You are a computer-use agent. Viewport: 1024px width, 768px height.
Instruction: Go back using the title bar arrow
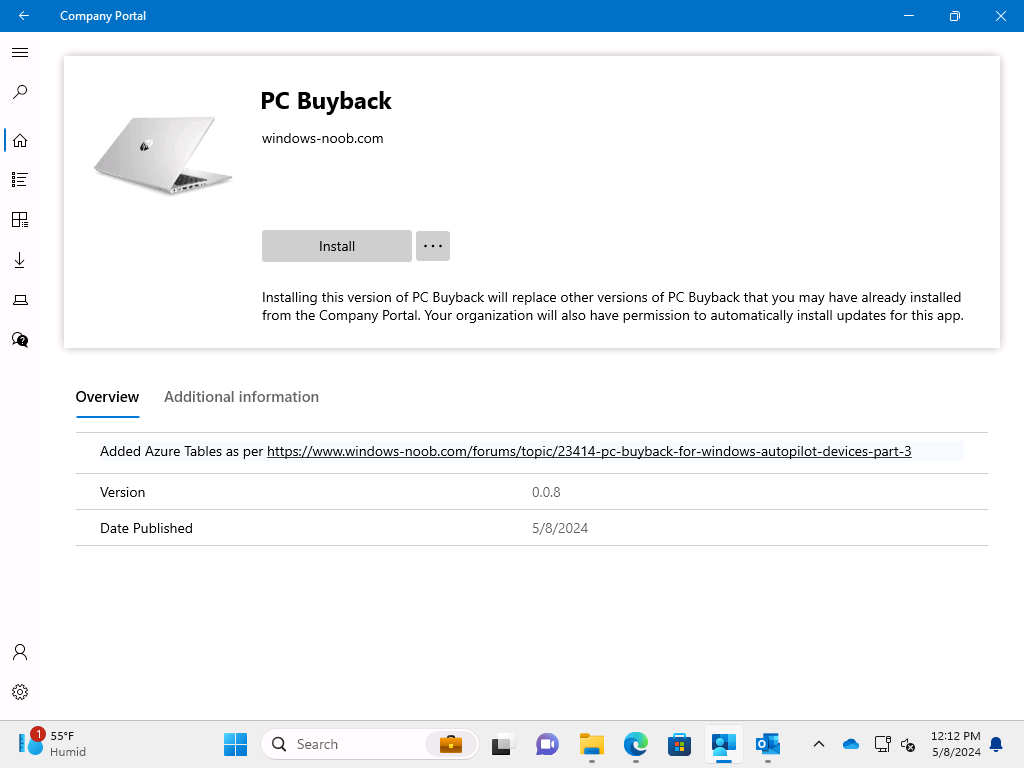pos(24,16)
